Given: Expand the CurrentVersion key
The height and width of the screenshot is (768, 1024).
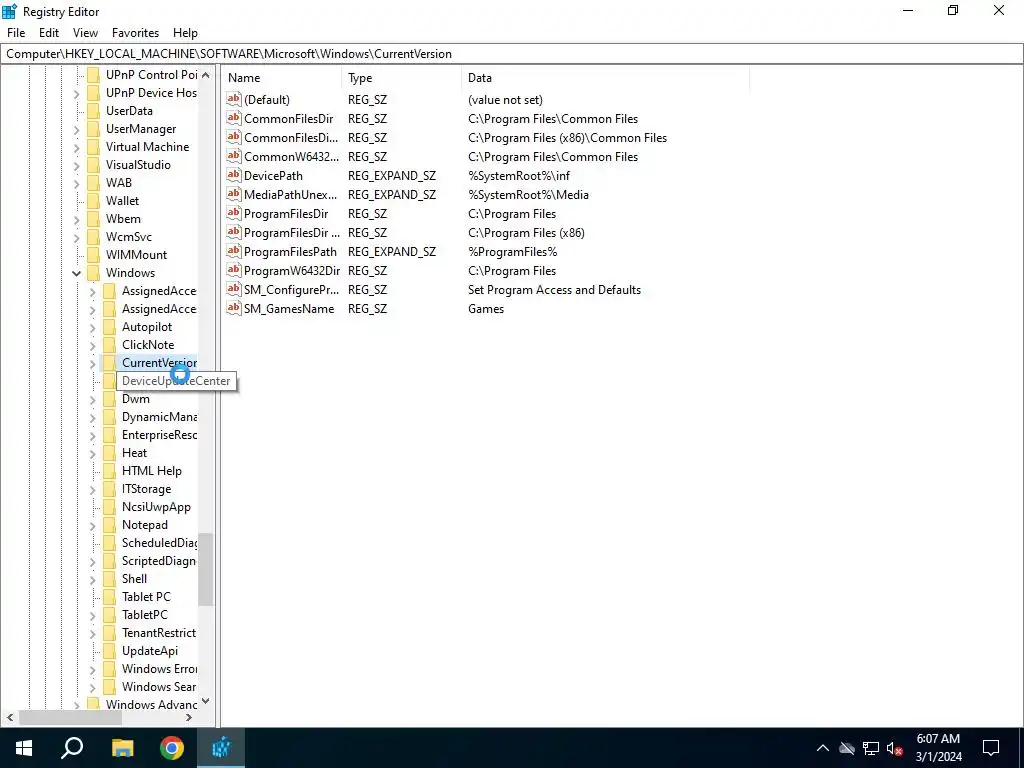Looking at the screenshot, I should pos(92,363).
